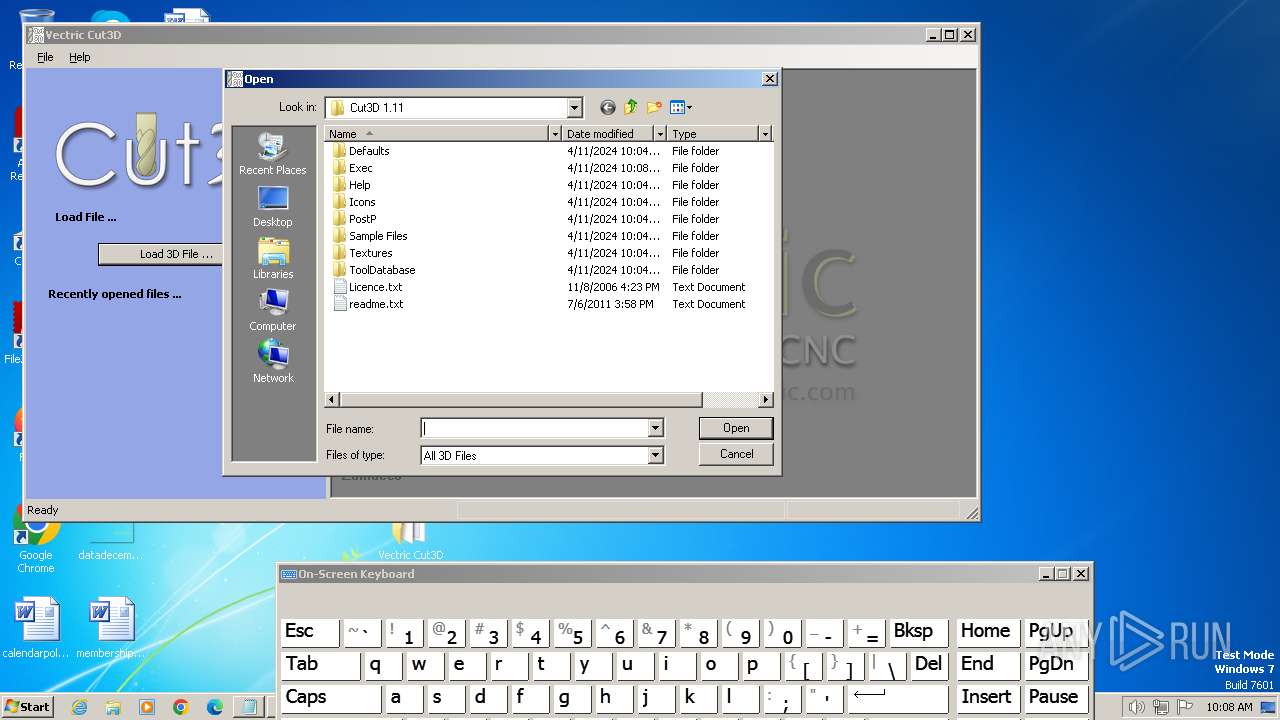Image resolution: width=1280 pixels, height=720 pixels.
Task: Sort files by Type column
Action: click(x=713, y=133)
